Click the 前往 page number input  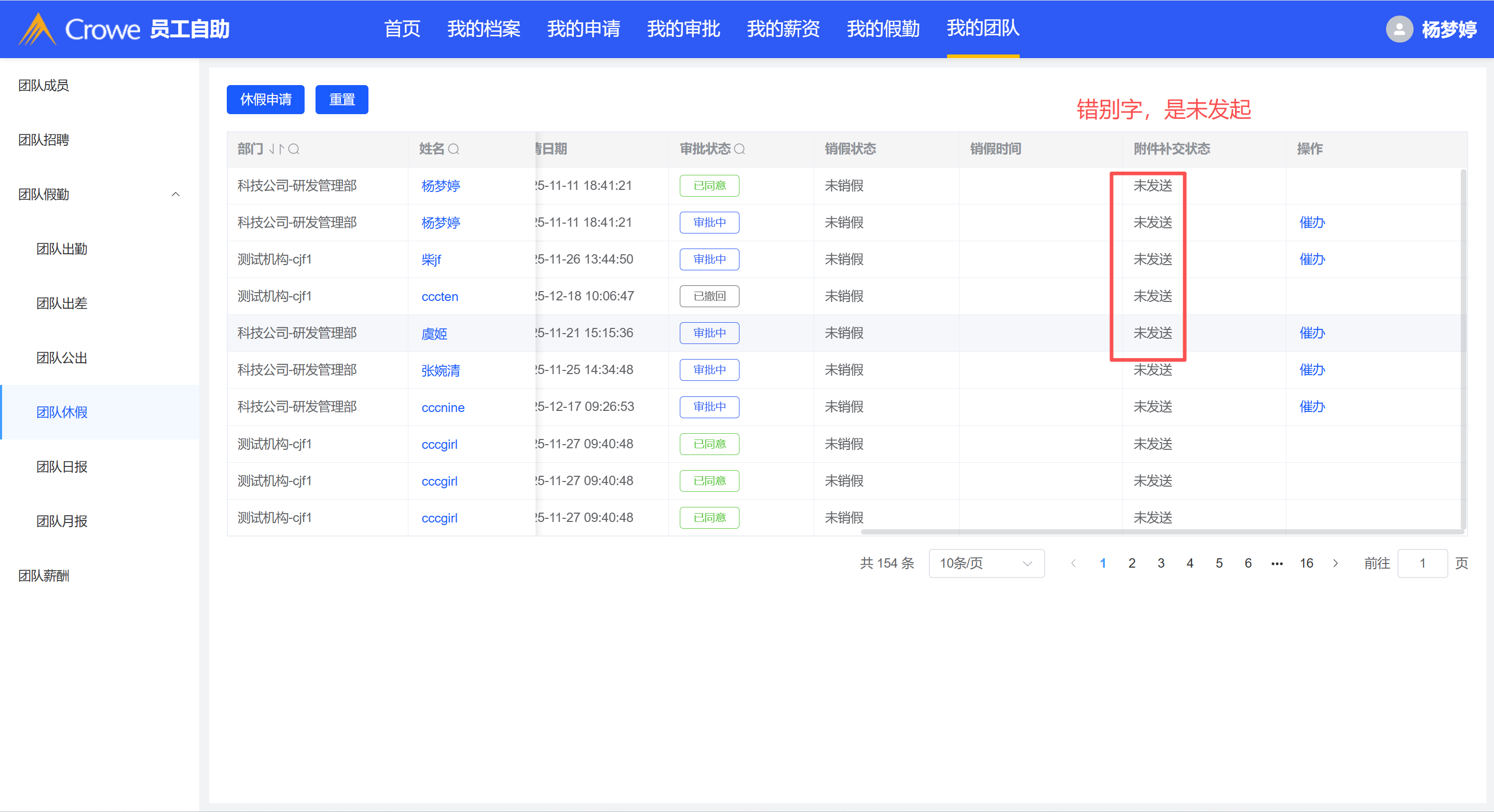click(x=1422, y=563)
